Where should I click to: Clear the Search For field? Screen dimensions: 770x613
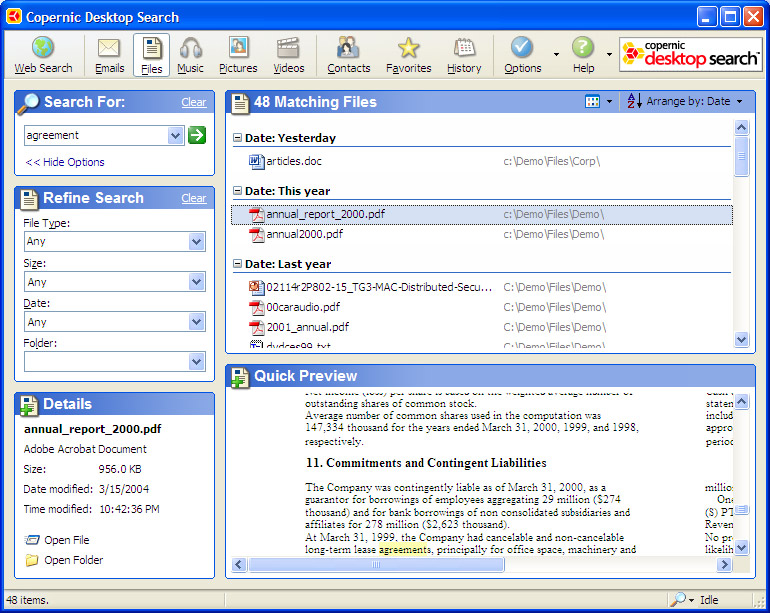[194, 102]
